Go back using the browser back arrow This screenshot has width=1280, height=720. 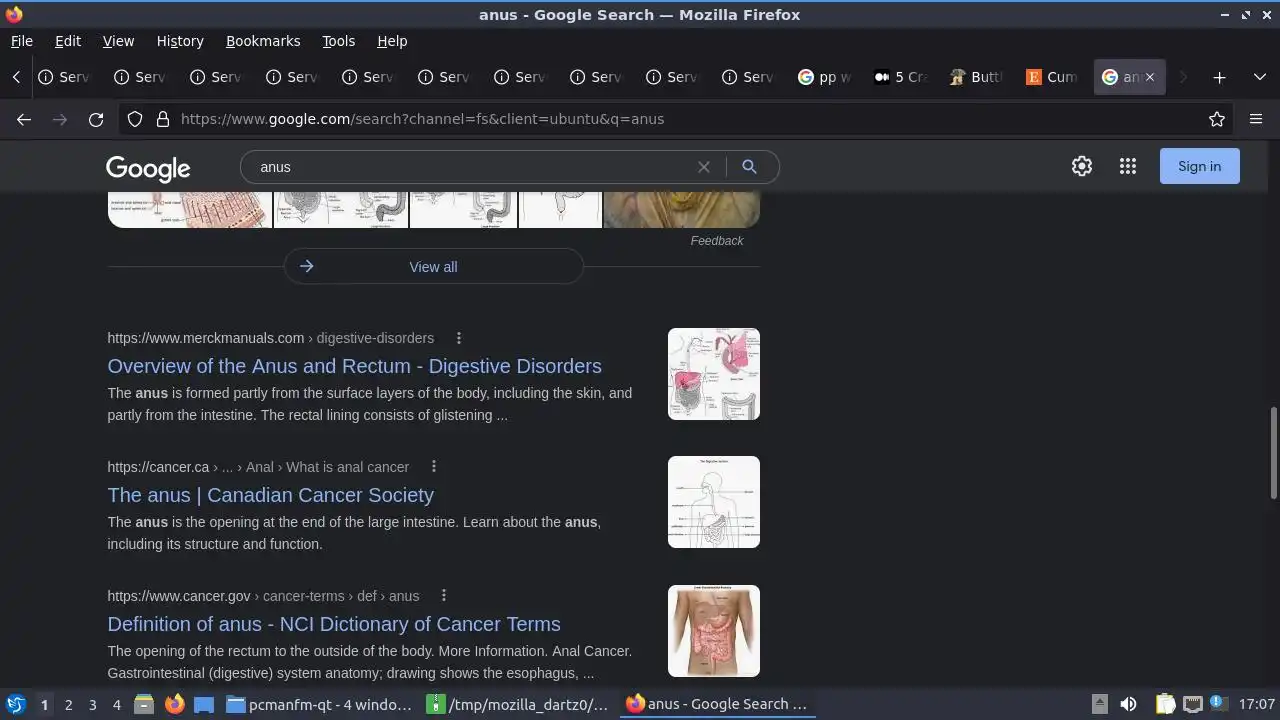pyautogui.click(x=24, y=119)
